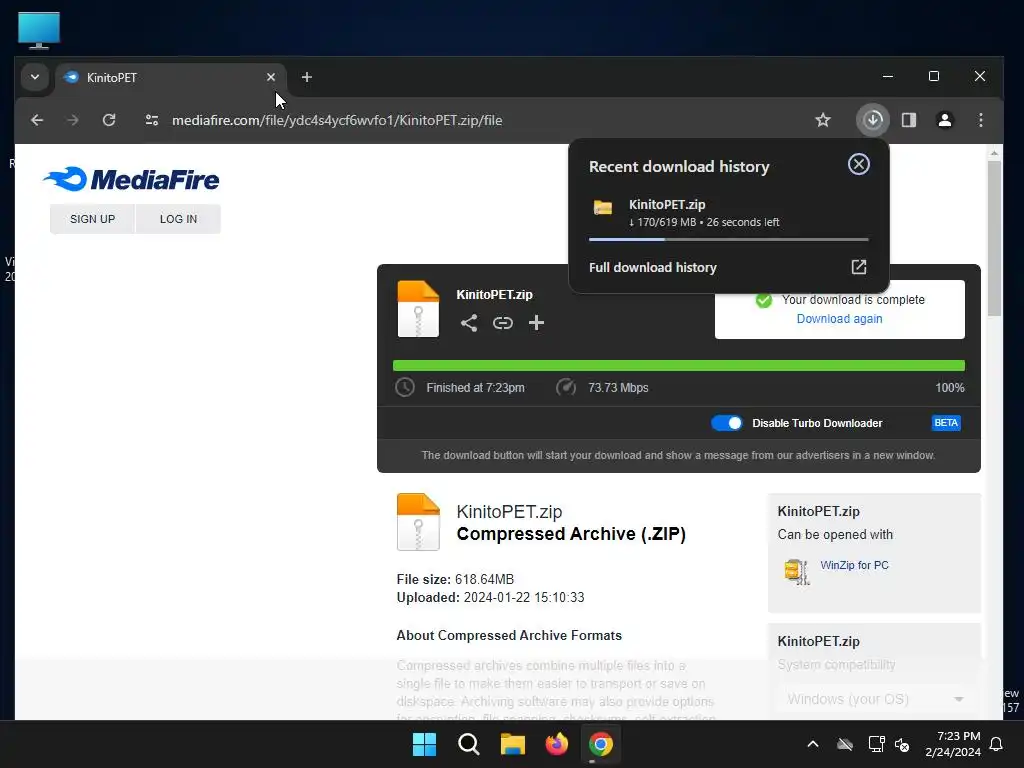Click the Chrome taskbar icon
This screenshot has width=1024, height=768.
pyautogui.click(x=601, y=744)
